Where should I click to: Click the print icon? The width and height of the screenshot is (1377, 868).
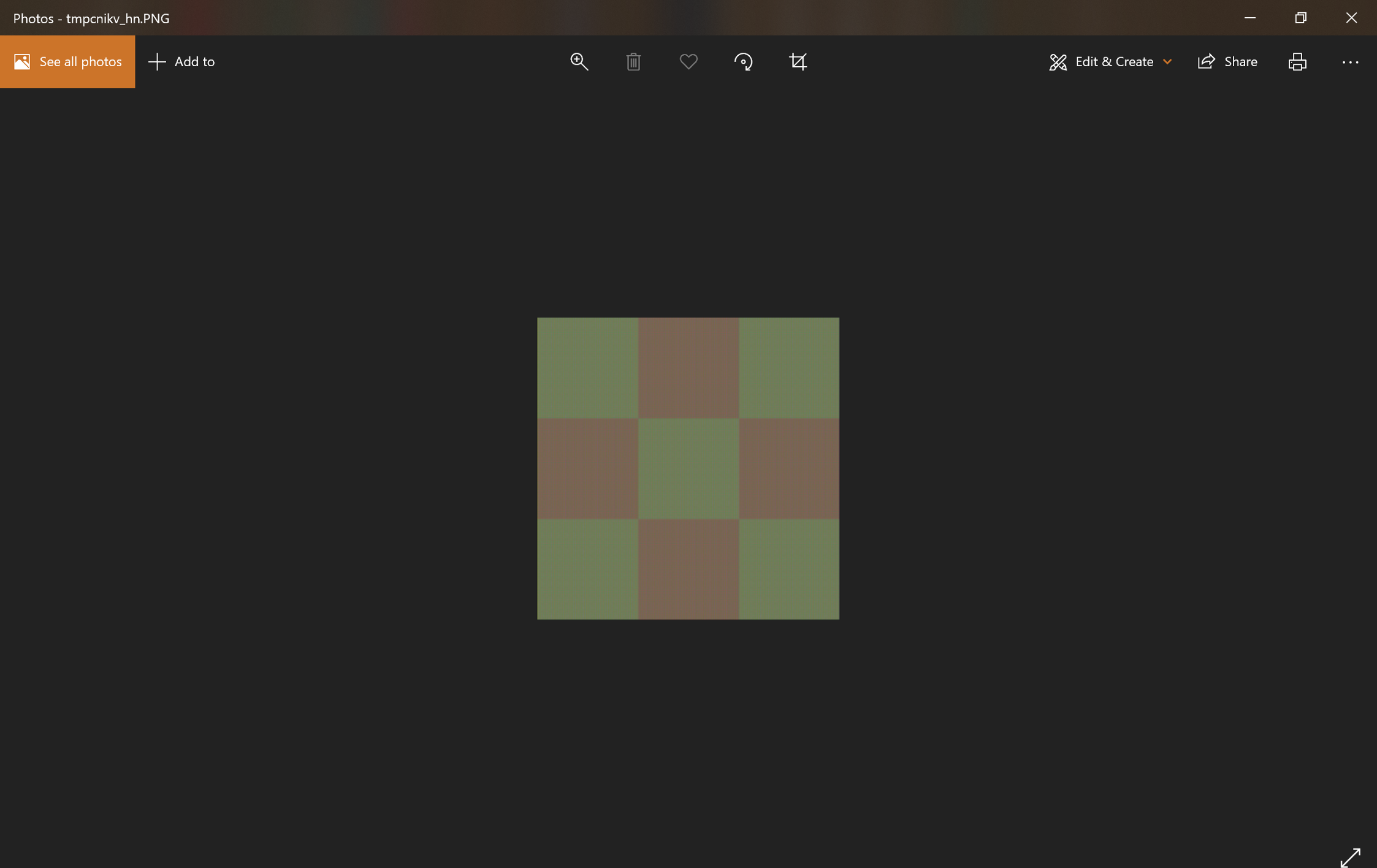pyautogui.click(x=1297, y=62)
